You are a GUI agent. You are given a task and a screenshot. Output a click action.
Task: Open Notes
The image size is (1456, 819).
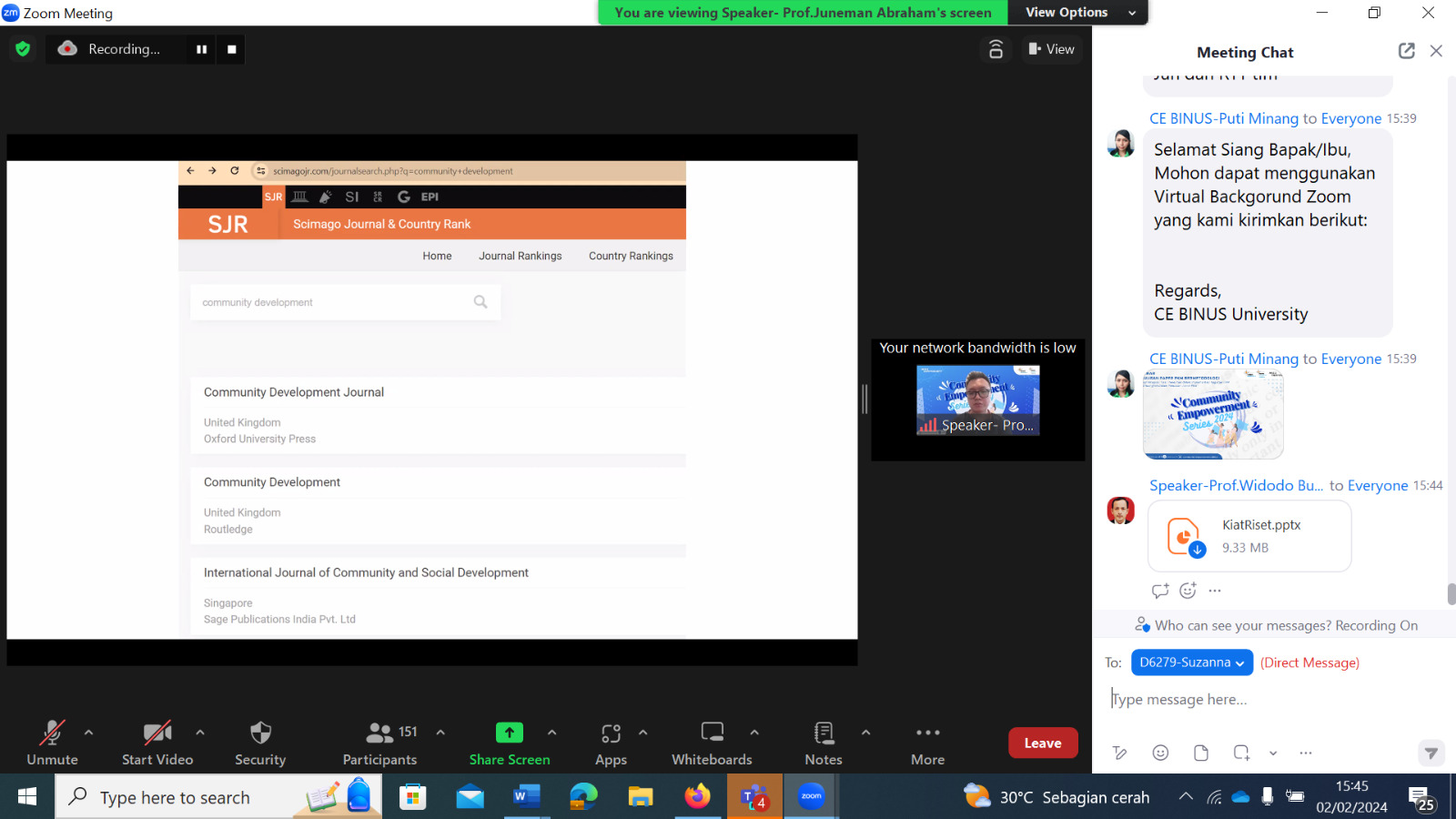click(824, 743)
